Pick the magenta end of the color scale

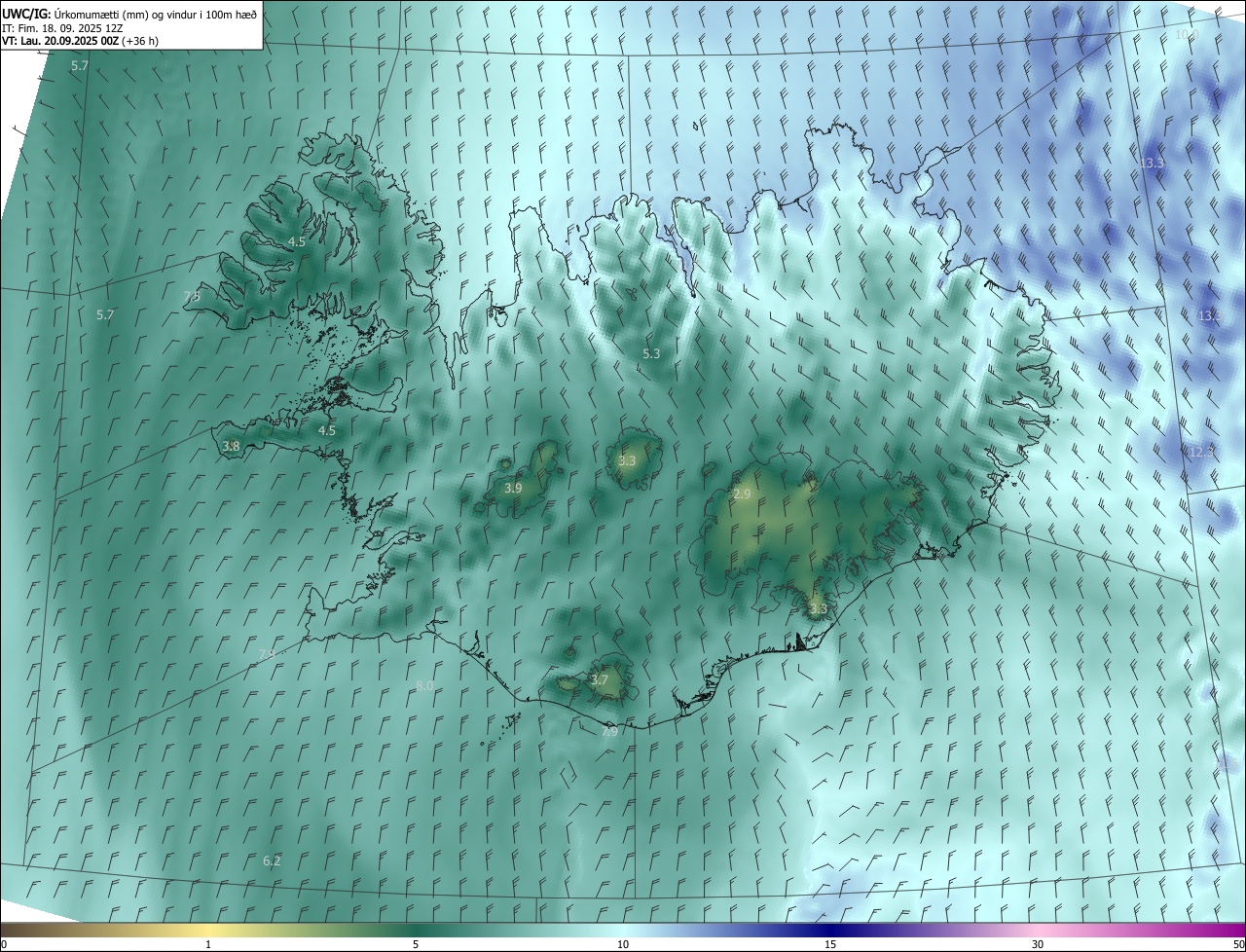pyautogui.click(x=1228, y=930)
